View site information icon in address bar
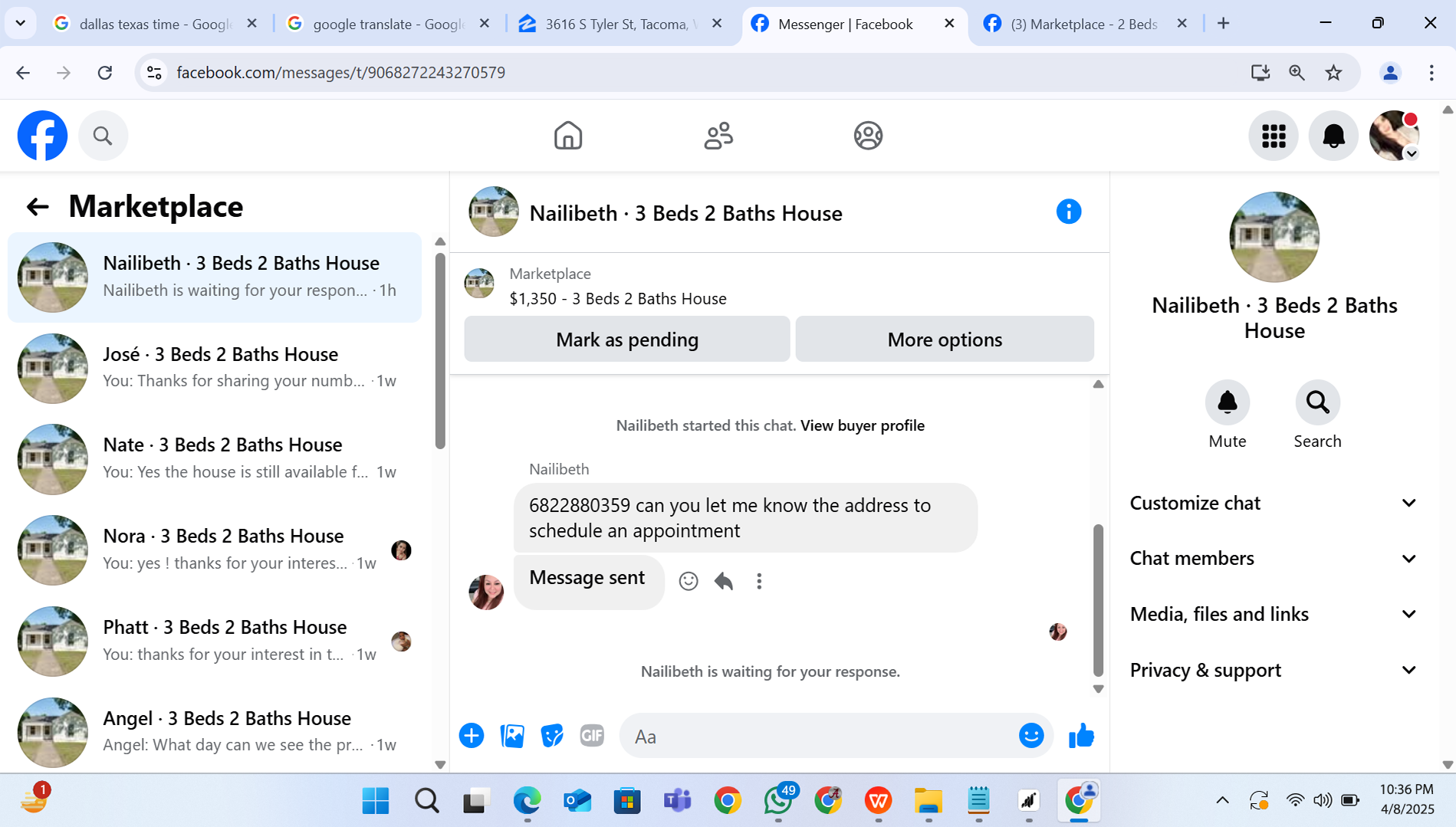 pyautogui.click(x=154, y=73)
